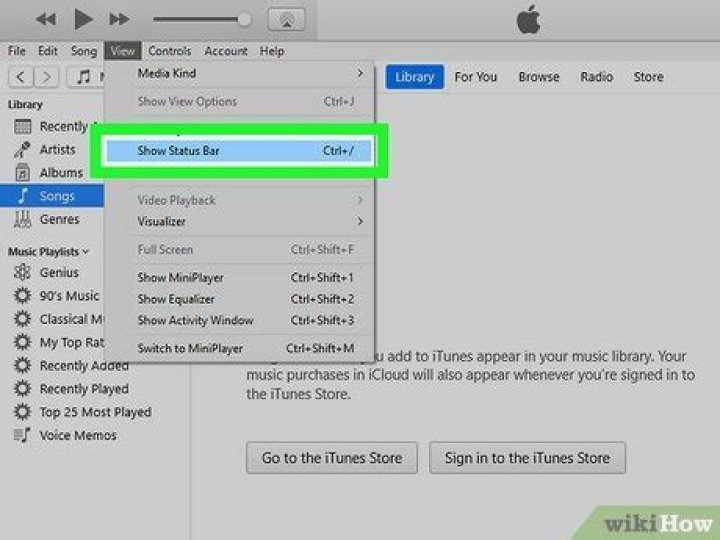Click the AirPlay icon button
Viewport: 720px width, 540px height.
289,19
